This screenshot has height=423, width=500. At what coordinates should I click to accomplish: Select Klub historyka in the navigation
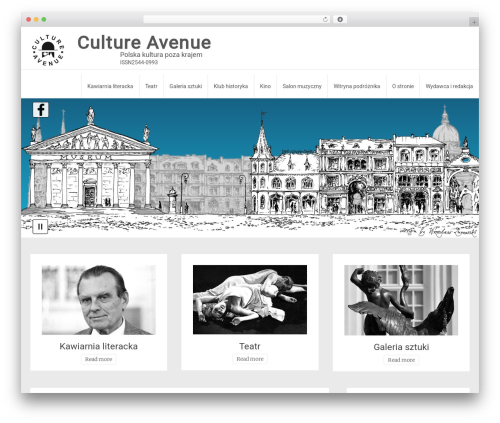pos(231,86)
